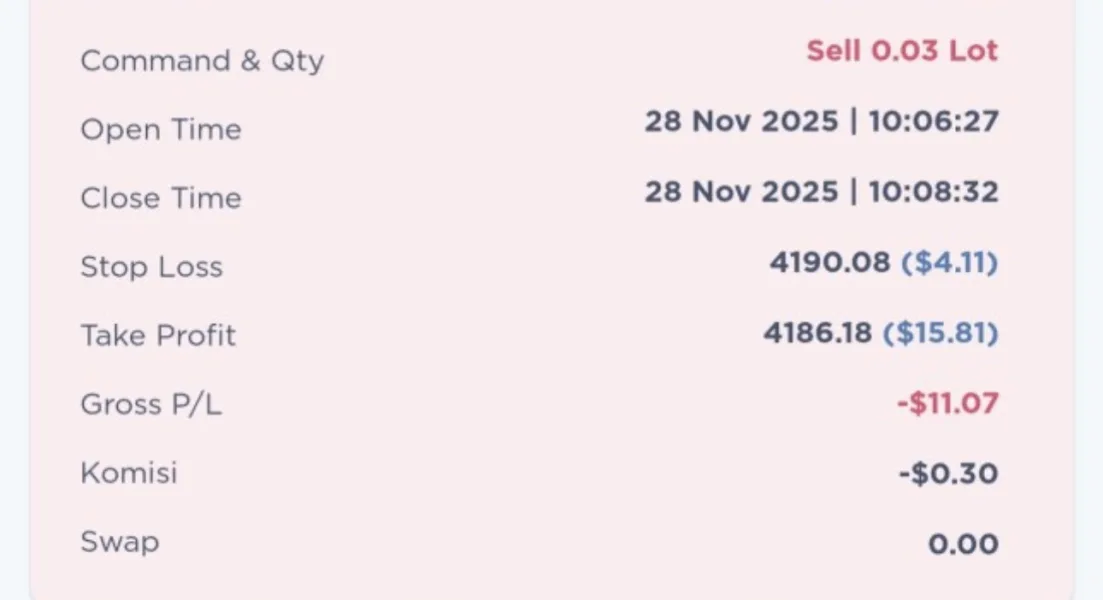Select the -$0.30 commission value
Image resolution: width=1103 pixels, height=600 pixels.
(948, 473)
